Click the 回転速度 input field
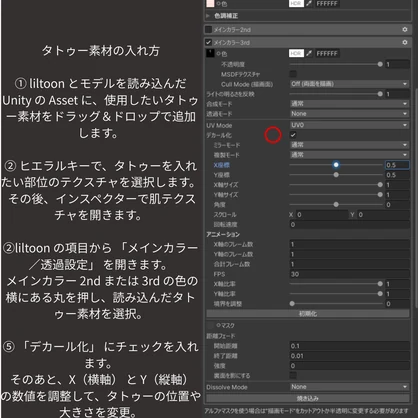Screen dimensions: 418x418 pos(349,225)
